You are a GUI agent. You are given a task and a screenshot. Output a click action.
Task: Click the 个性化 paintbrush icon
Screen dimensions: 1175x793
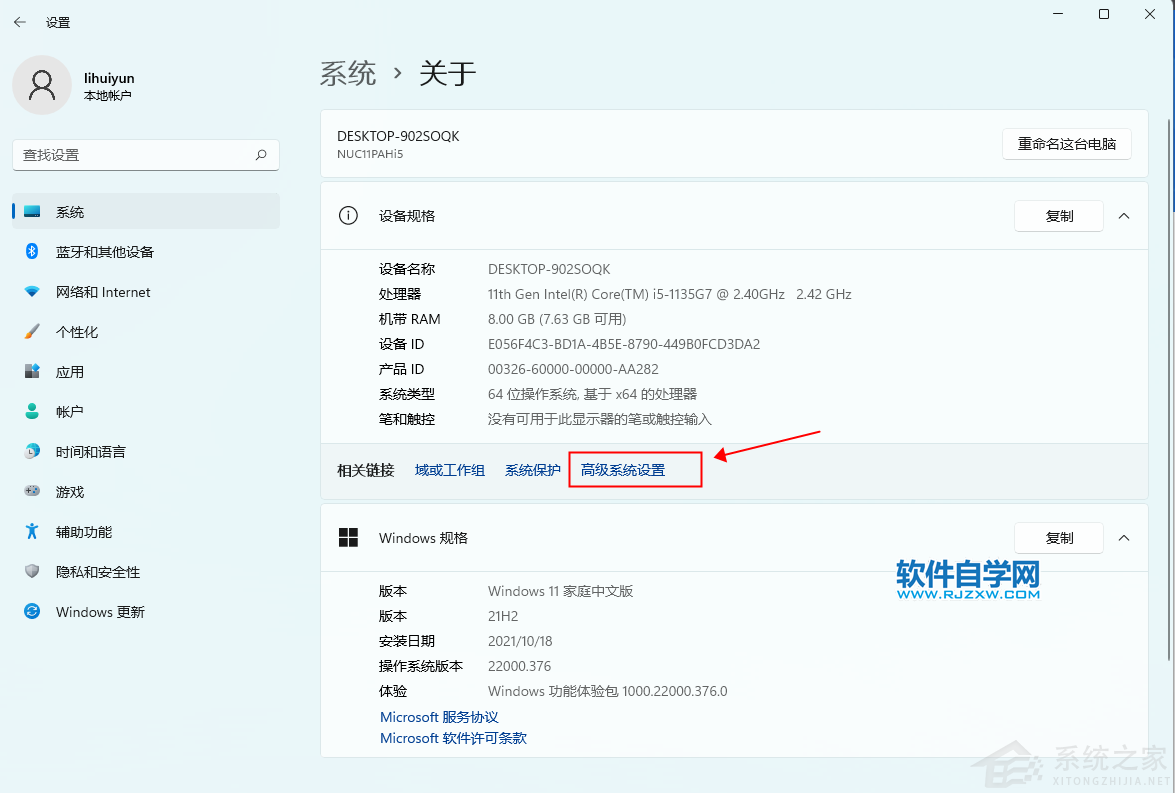pyautogui.click(x=31, y=331)
